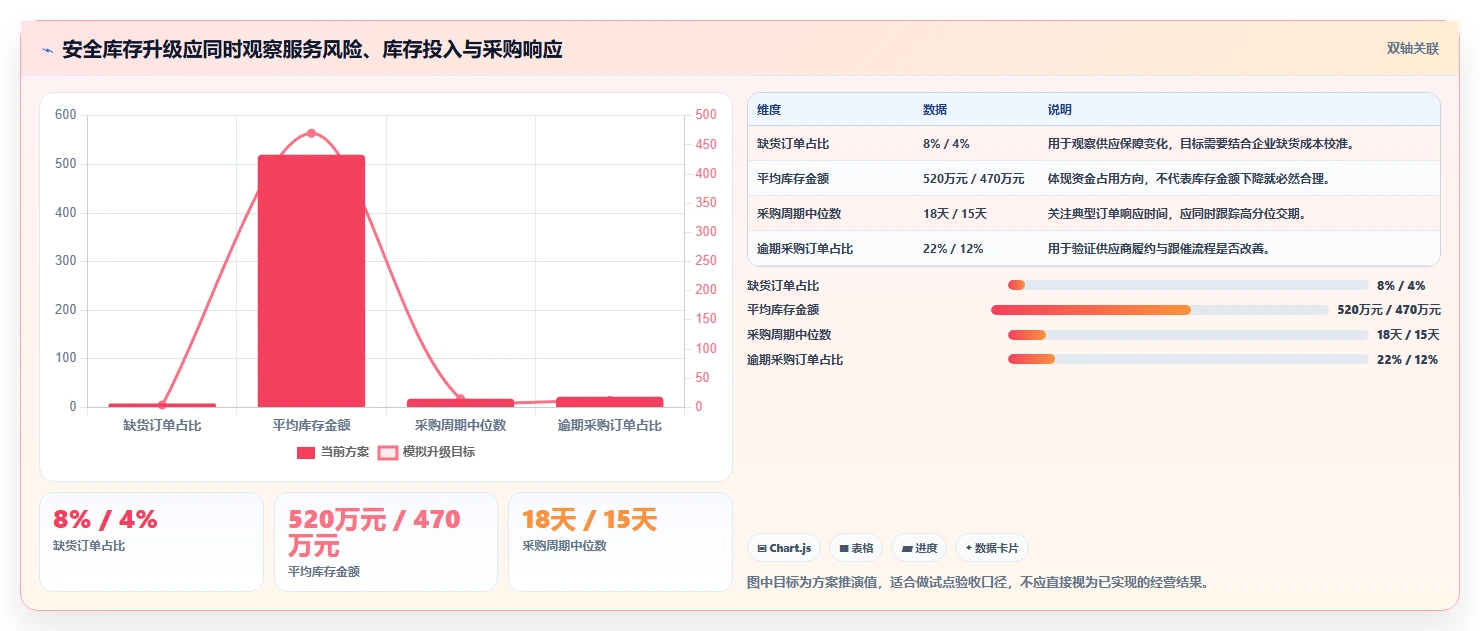1480x631 pixels.
Task: Click the 双轴关联 label
Action: pyautogui.click(x=1412, y=48)
